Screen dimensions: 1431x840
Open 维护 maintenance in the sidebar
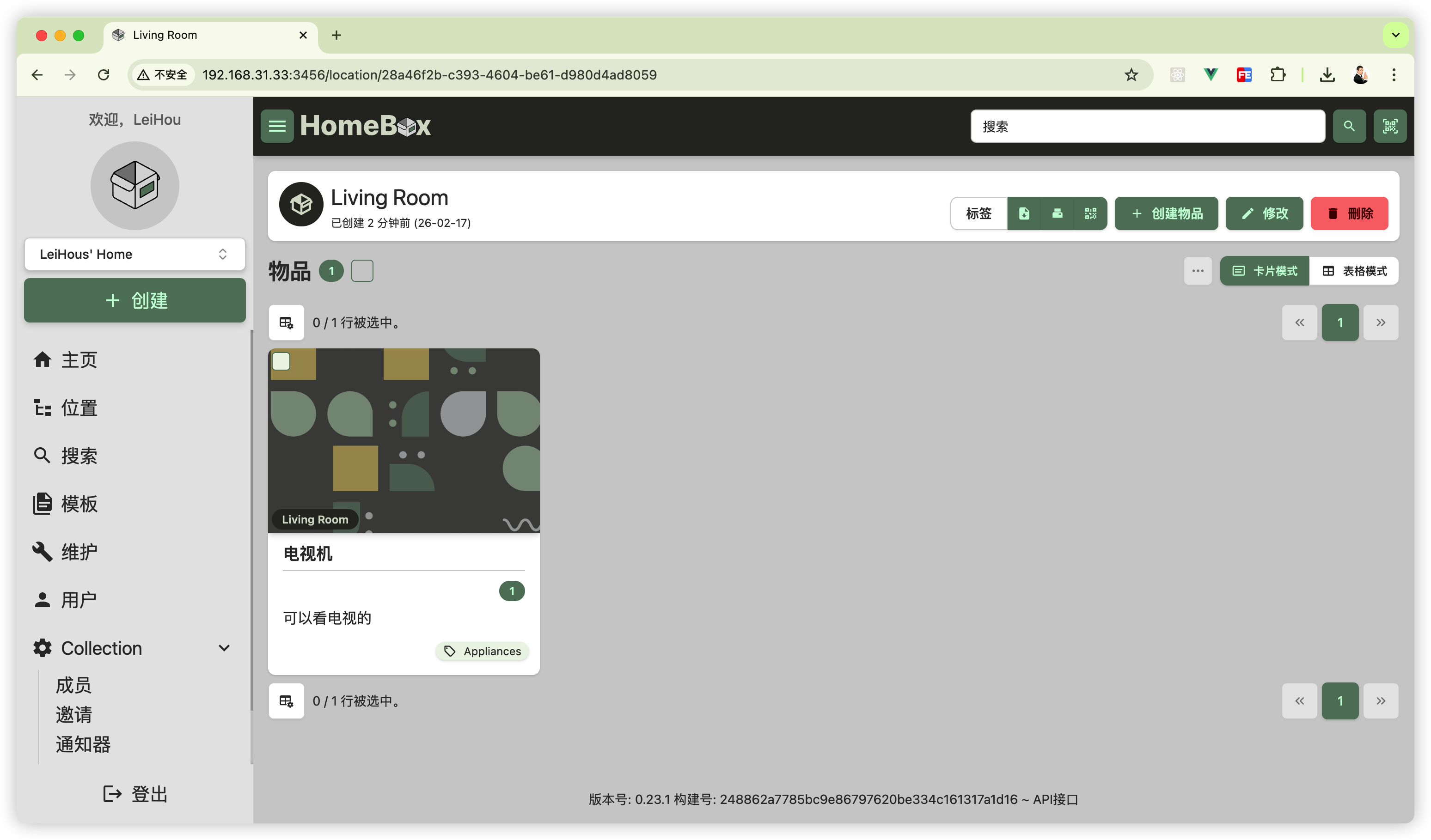pyautogui.click(x=79, y=552)
